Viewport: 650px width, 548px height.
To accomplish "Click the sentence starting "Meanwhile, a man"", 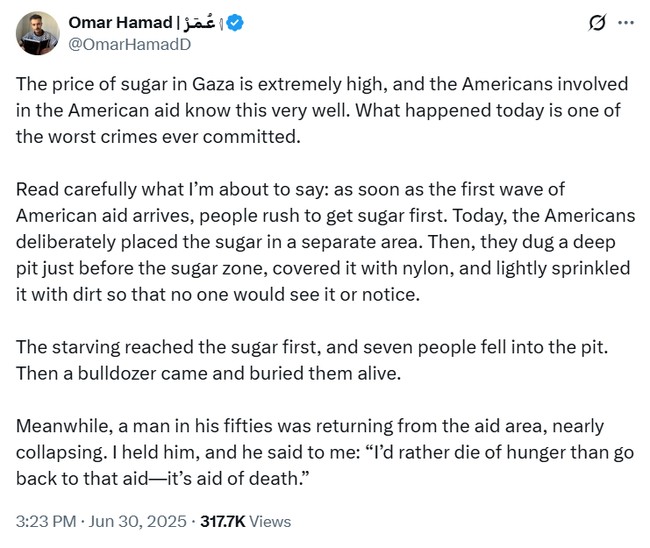I will coord(250,426).
